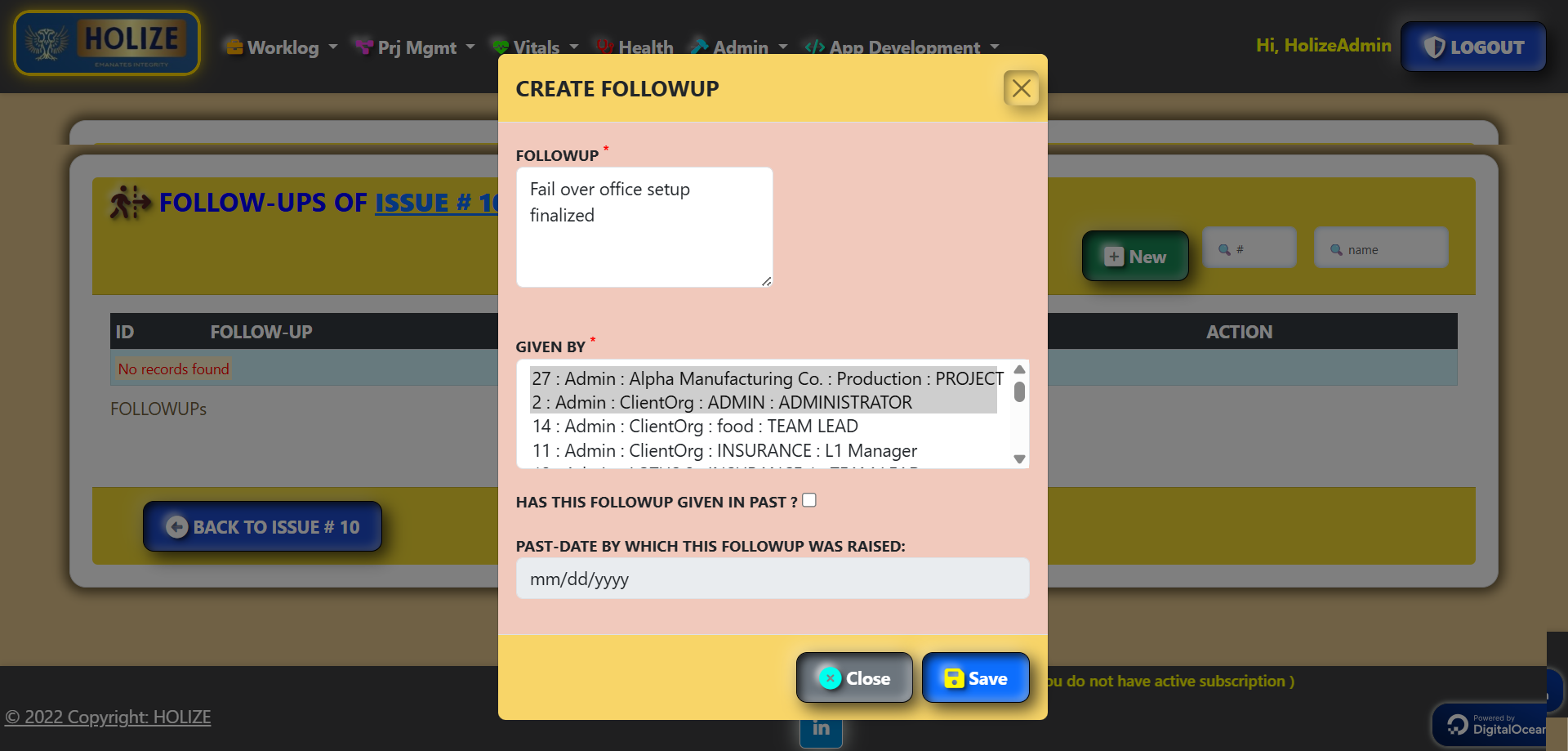Click the floppy disk Save icon

click(x=953, y=678)
